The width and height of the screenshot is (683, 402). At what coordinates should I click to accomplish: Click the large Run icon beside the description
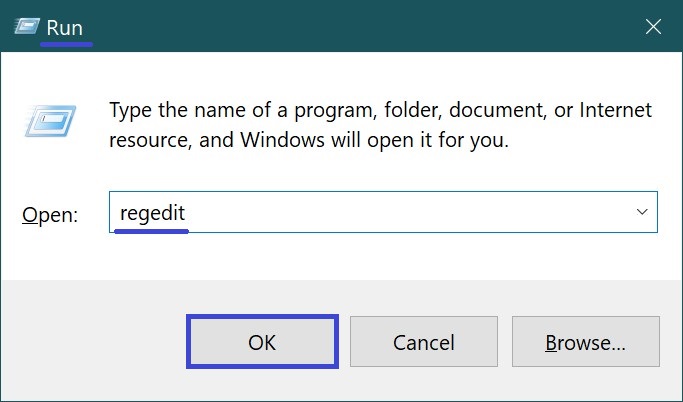pyautogui.click(x=51, y=121)
